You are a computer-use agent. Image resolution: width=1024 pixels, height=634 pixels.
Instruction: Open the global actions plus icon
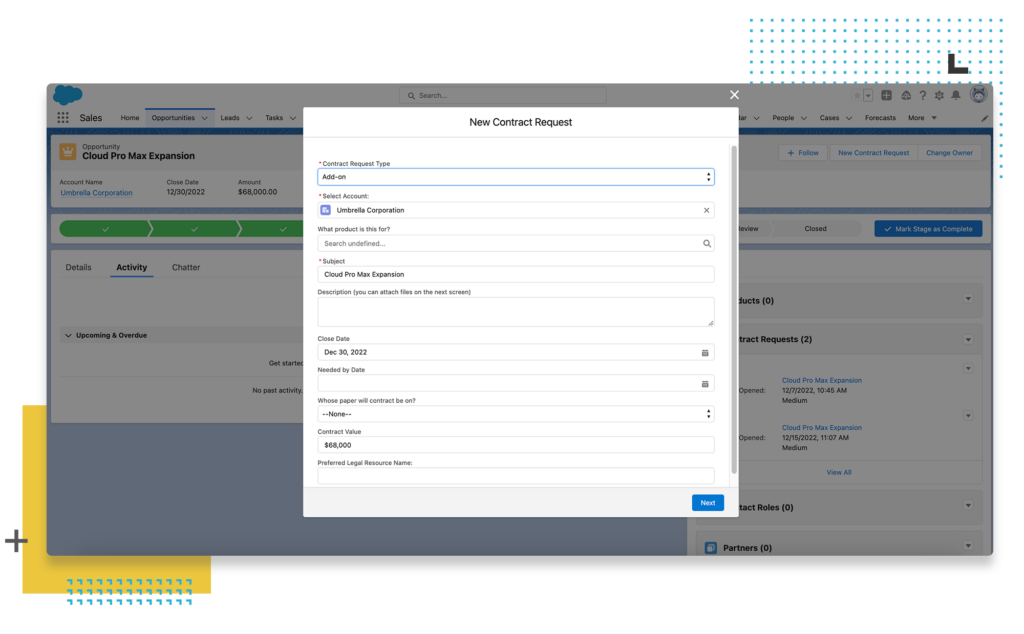(886, 95)
